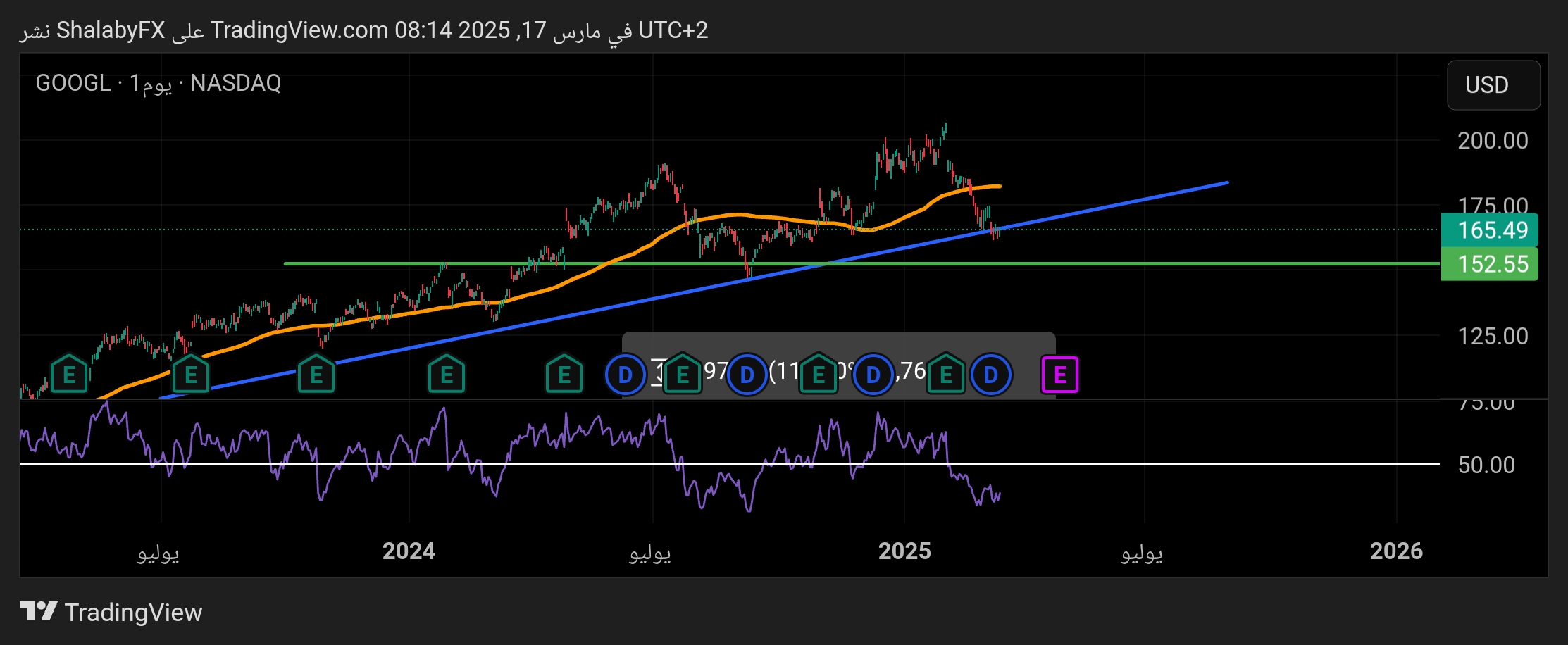
Task: Open the TradingView logo at the bottom
Action: pyautogui.click(x=111, y=612)
